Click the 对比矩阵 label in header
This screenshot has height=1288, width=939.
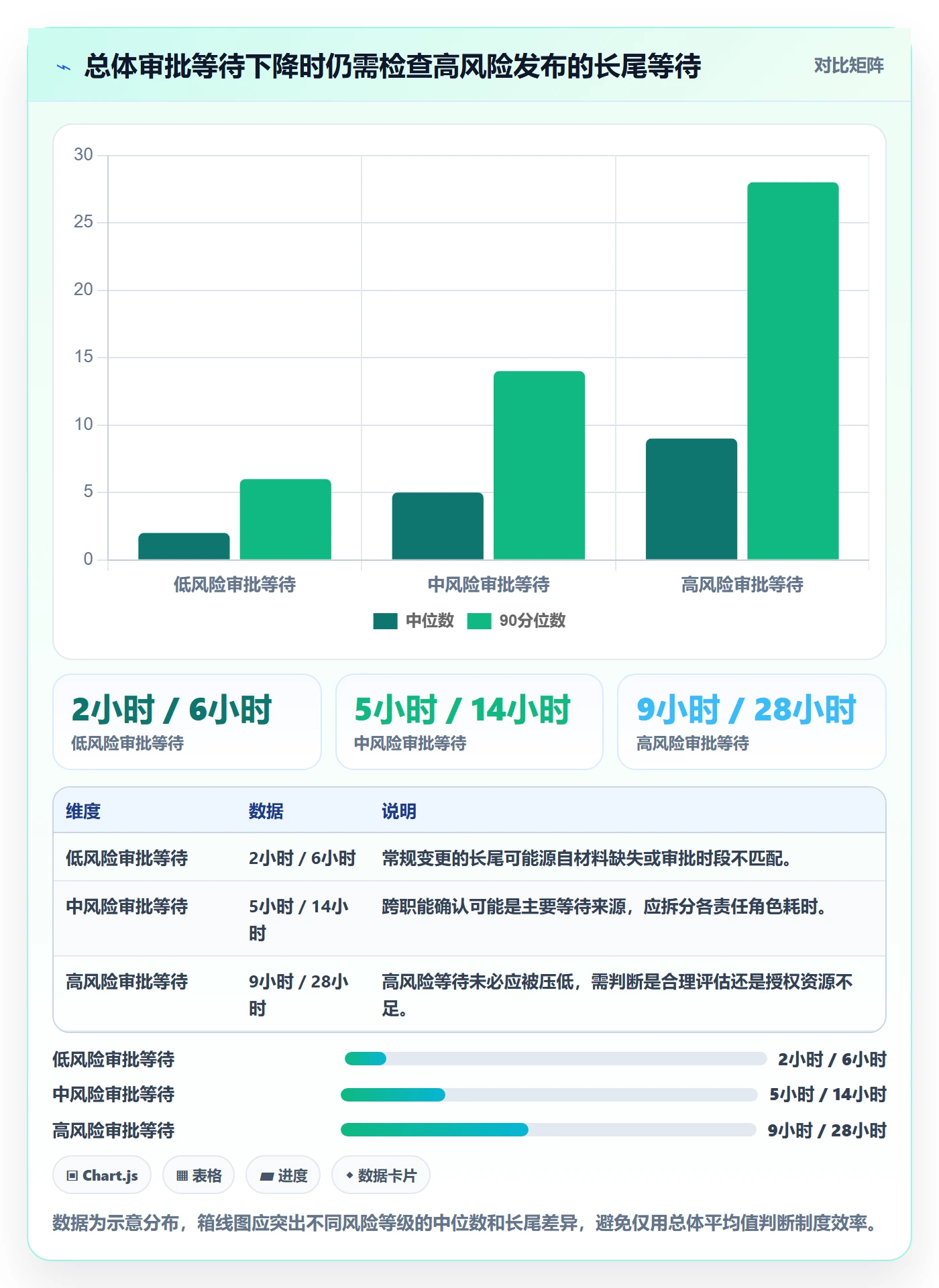pos(848,66)
